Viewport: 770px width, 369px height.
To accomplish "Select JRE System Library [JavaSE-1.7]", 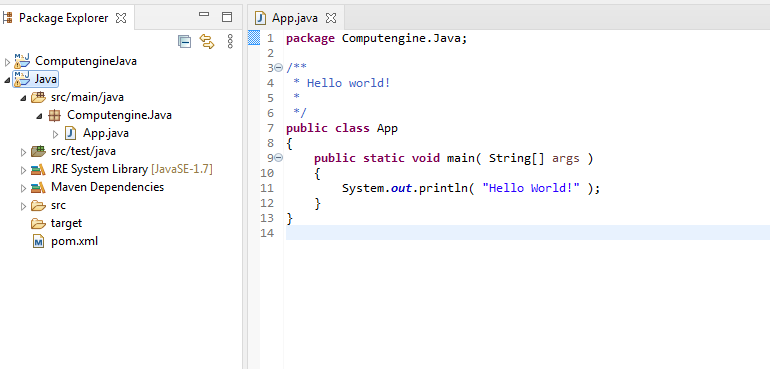I will [x=132, y=170].
